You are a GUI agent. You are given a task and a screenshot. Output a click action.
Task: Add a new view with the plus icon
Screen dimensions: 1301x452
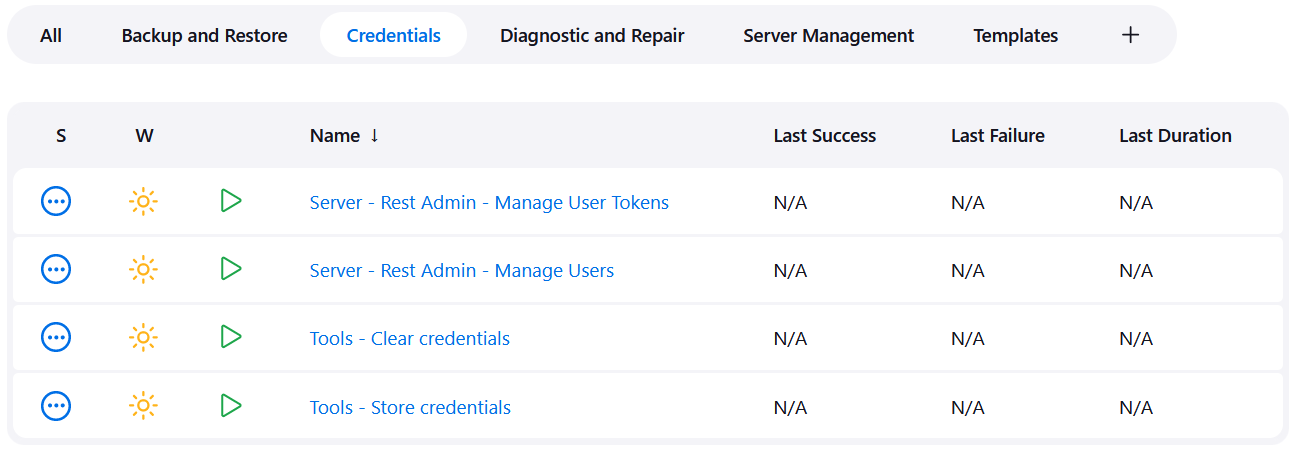(x=1130, y=35)
